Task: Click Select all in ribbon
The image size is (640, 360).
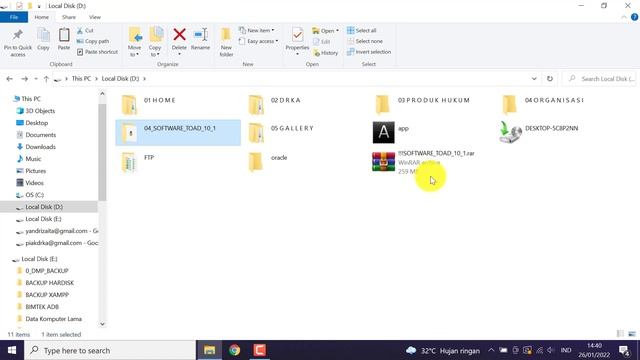Action: click(x=362, y=30)
